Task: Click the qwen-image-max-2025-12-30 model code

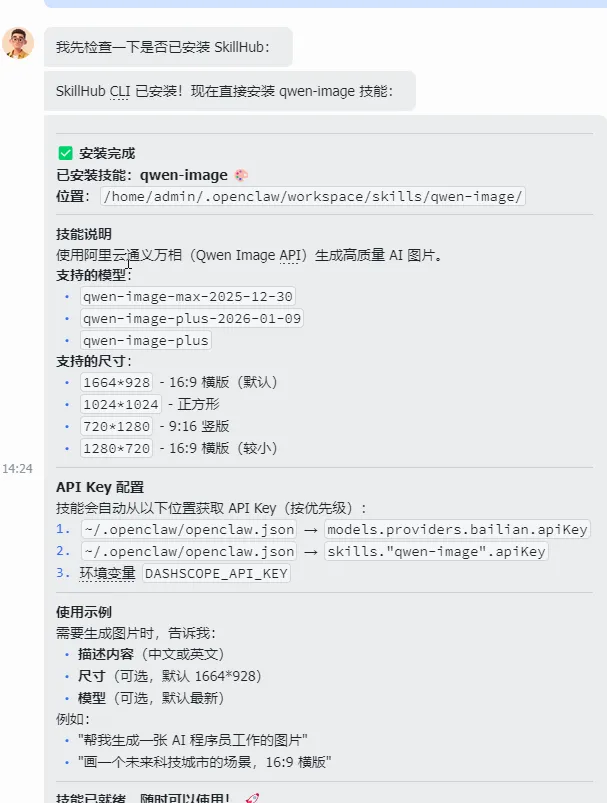Action: point(188,297)
